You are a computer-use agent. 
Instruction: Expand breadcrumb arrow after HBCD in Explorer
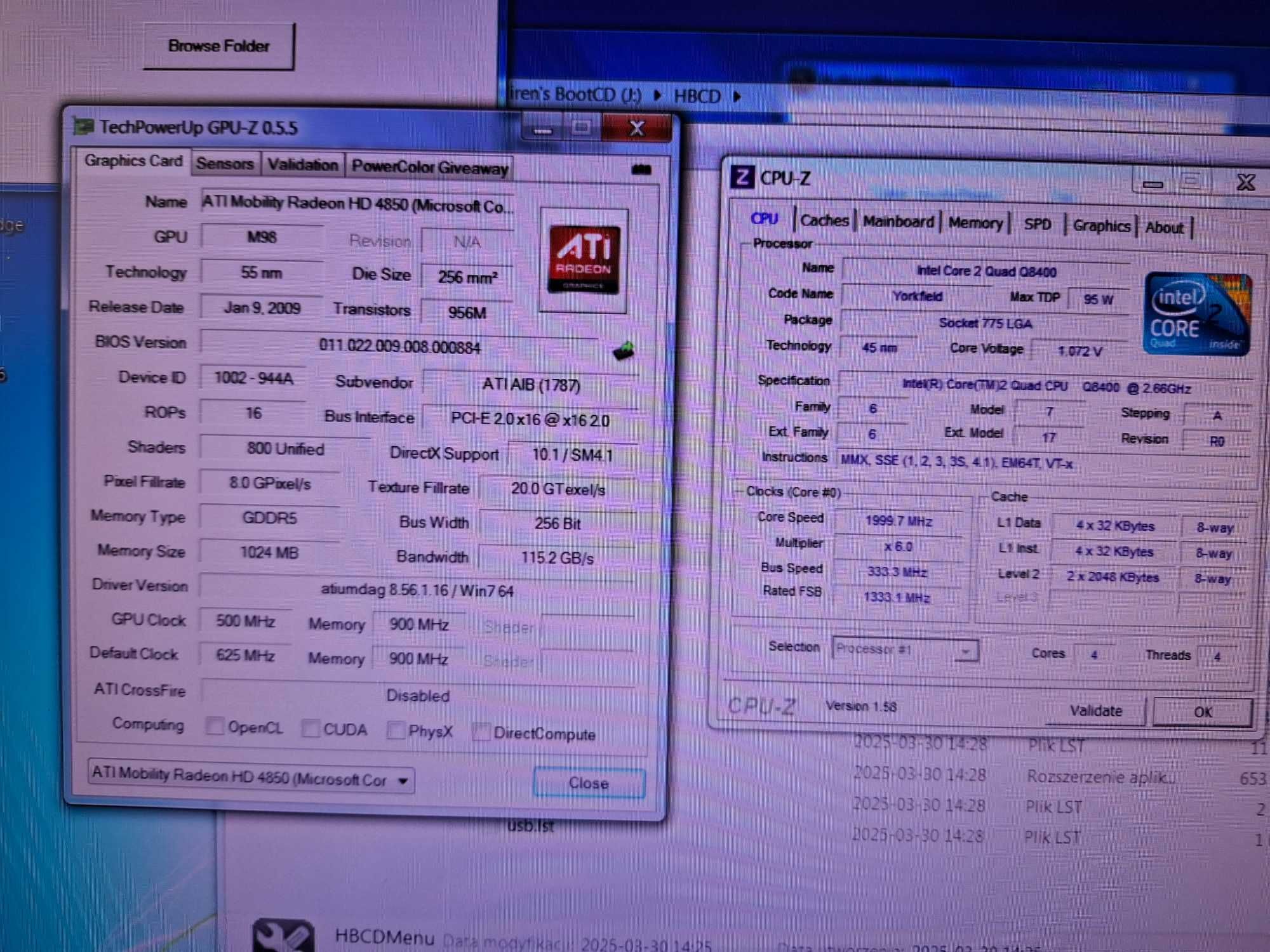[x=737, y=96]
